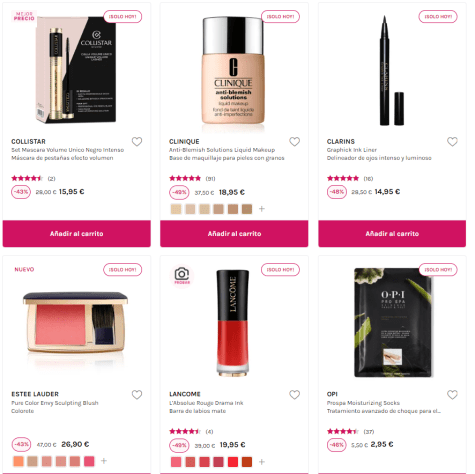This screenshot has width=475, height=474.
Task: Expand additional Lancome lipstick colors plus
Action: 262,462
